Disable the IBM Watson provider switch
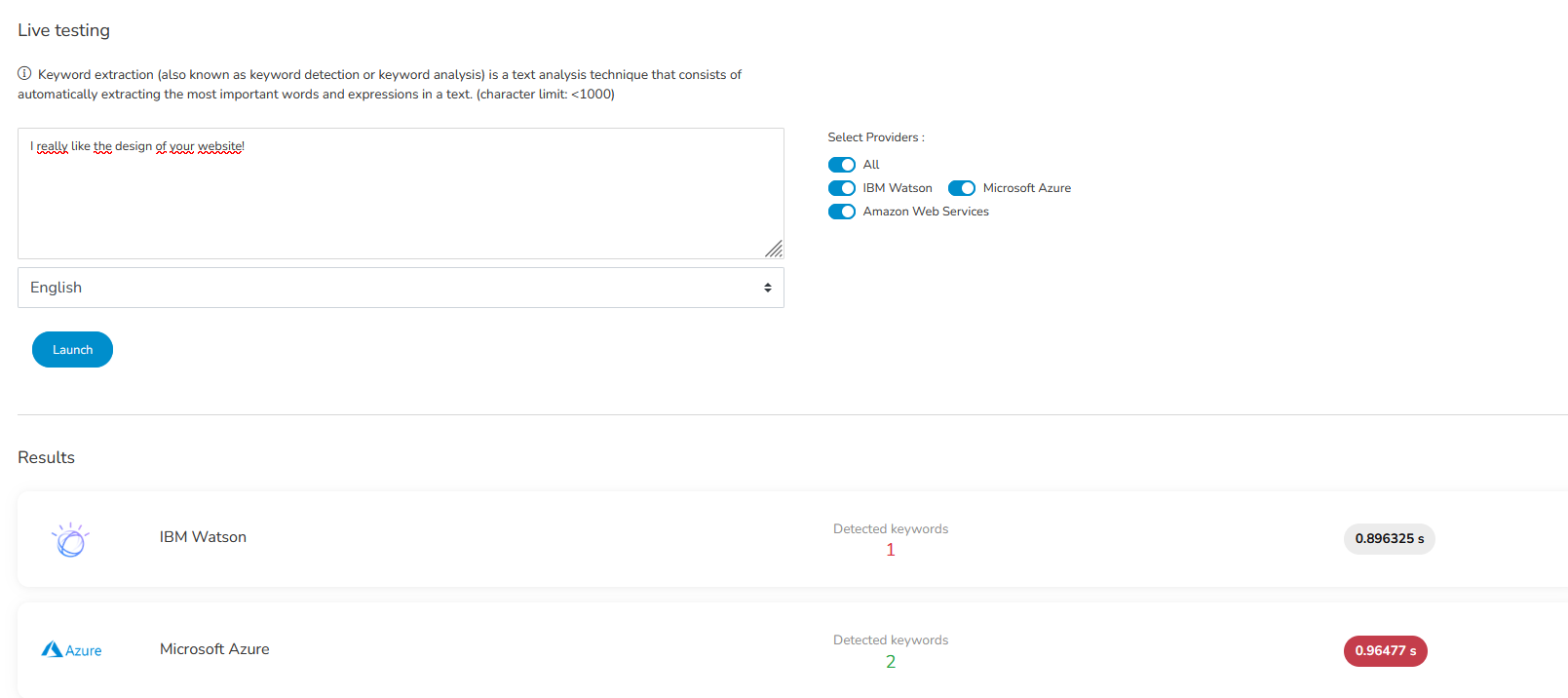The image size is (1568, 698). 842,188
